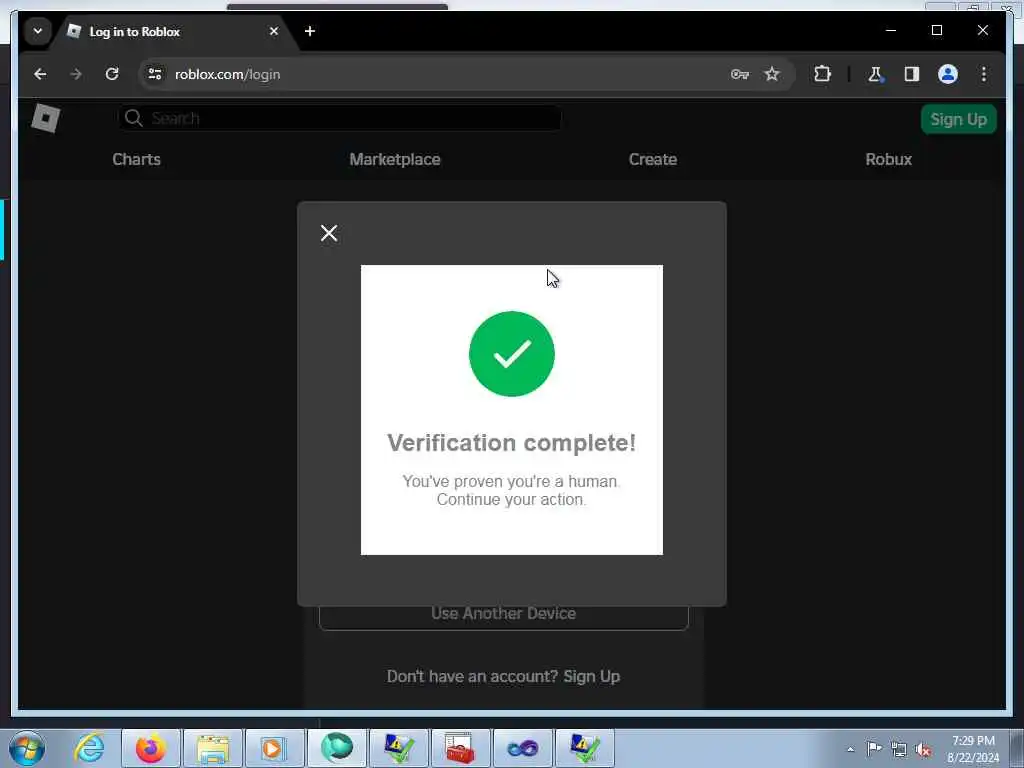The image size is (1024, 768).
Task: Open Windows Media Player taskbar icon
Action: pyautogui.click(x=274, y=748)
